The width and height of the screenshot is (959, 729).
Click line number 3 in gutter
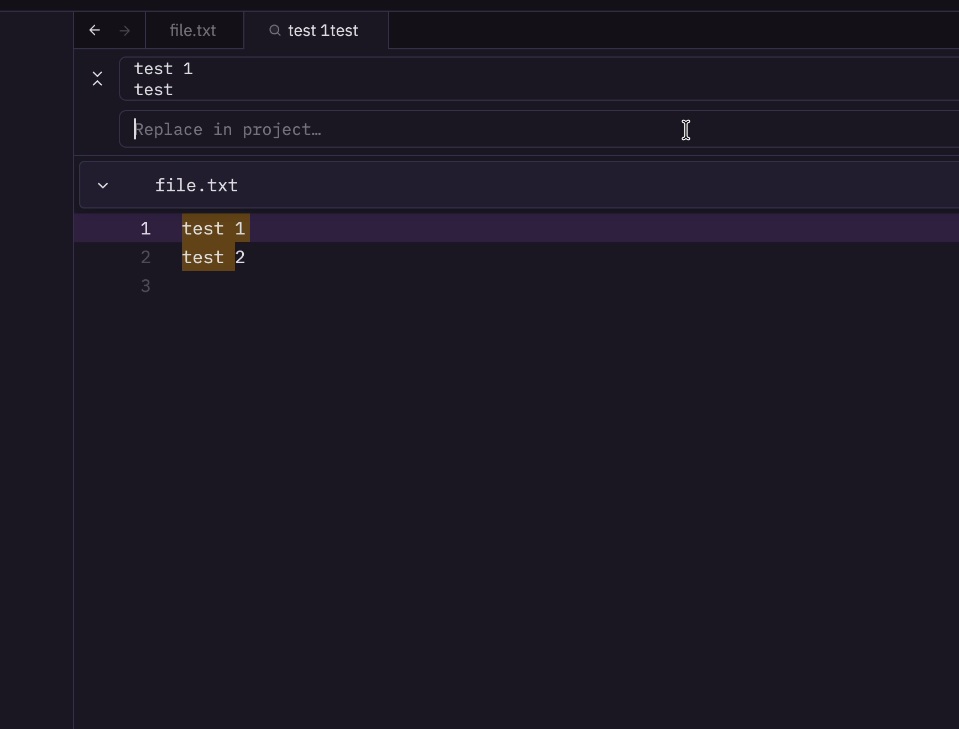coord(146,287)
